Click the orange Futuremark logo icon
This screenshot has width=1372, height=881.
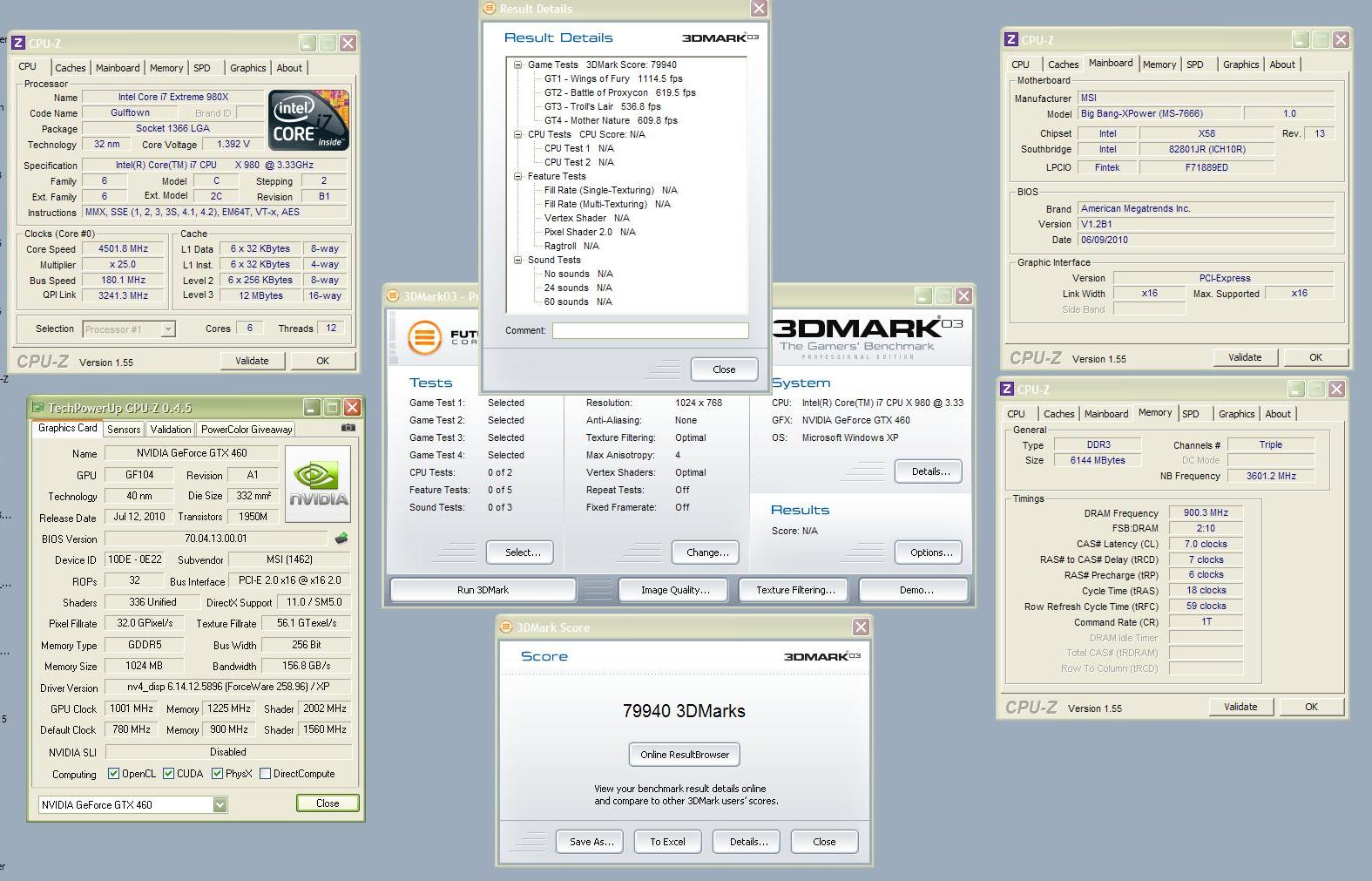point(425,336)
